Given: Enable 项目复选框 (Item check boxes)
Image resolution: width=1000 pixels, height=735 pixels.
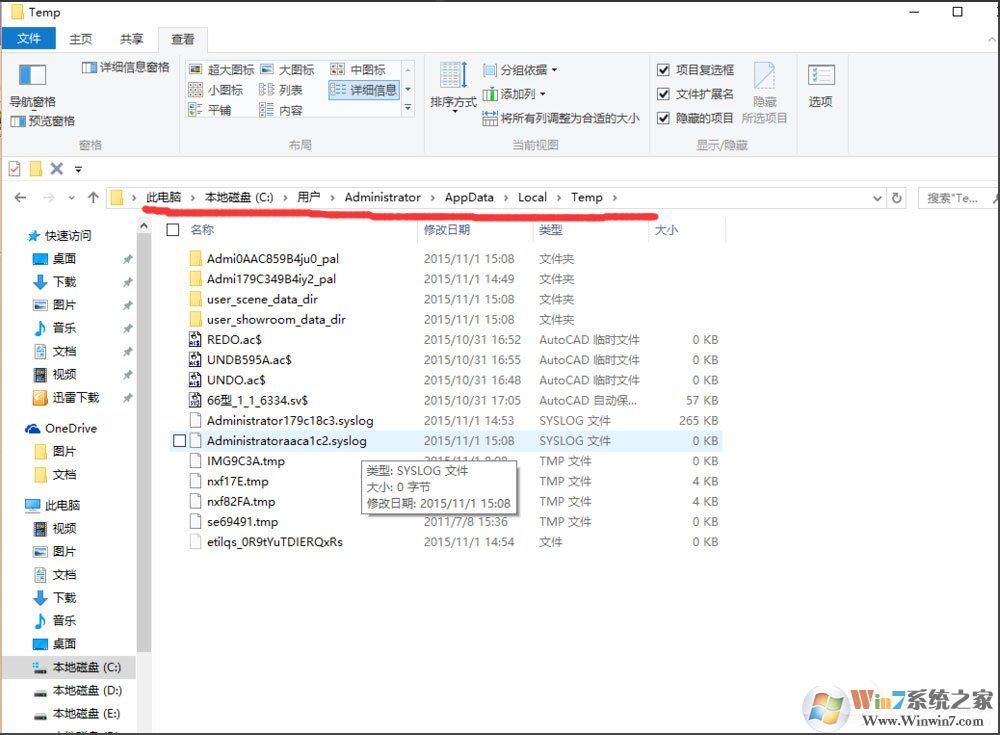Looking at the screenshot, I should [x=664, y=69].
